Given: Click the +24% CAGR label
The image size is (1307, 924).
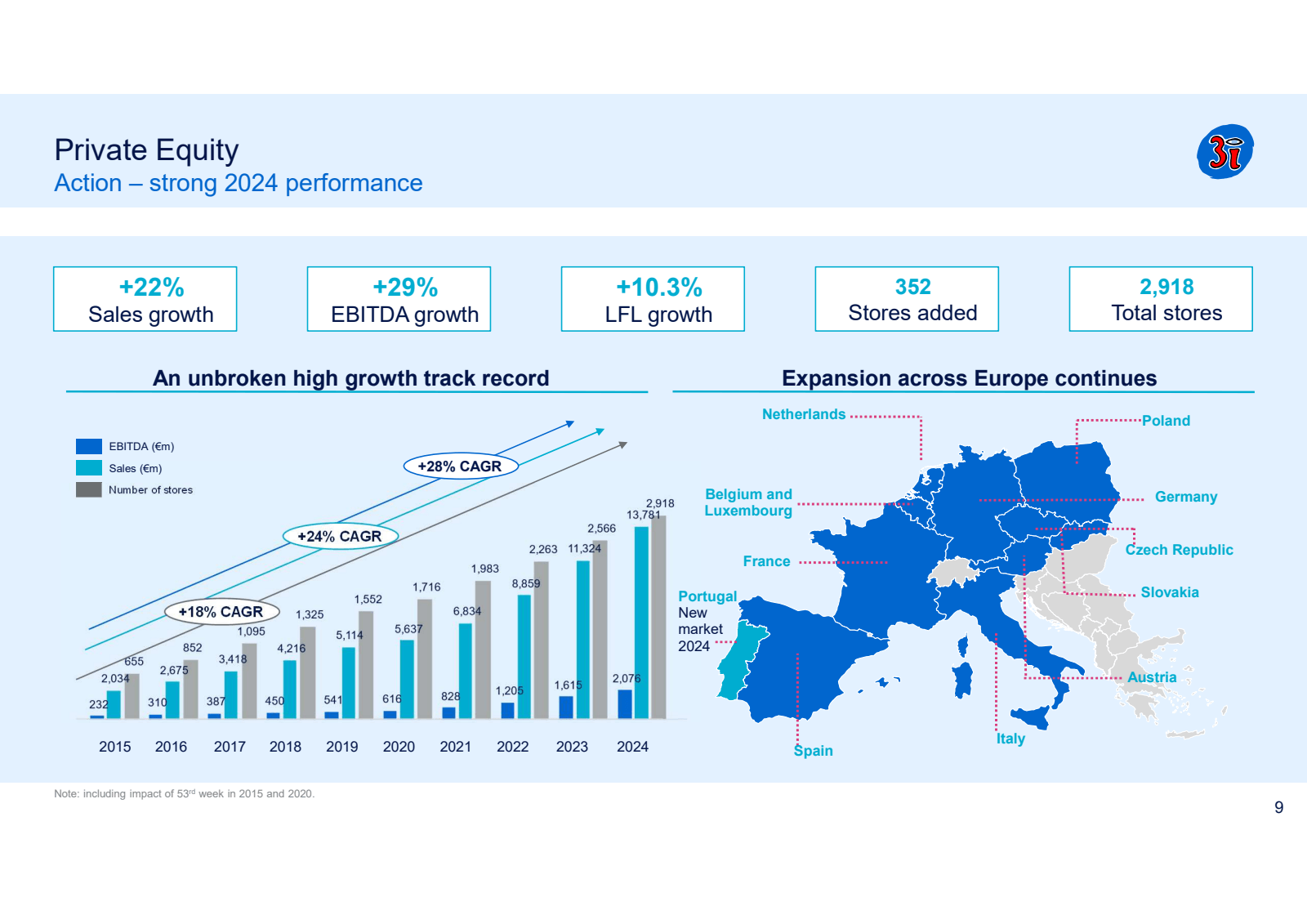Looking at the screenshot, I should pyautogui.click(x=340, y=536).
